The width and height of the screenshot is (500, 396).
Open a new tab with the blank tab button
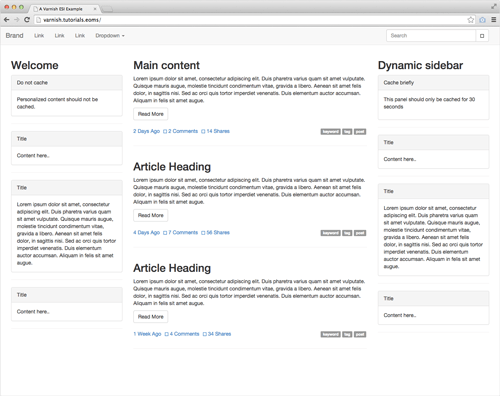pyautogui.click(x=107, y=9)
